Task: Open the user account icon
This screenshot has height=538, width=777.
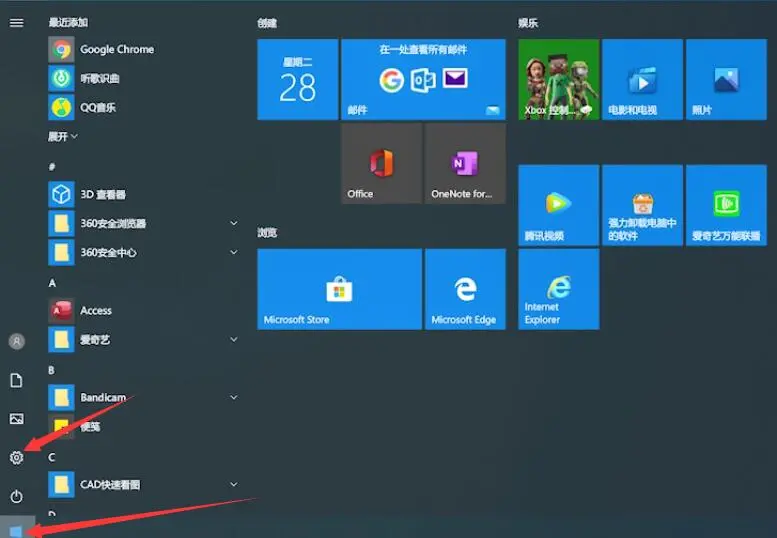Action: pos(16,341)
